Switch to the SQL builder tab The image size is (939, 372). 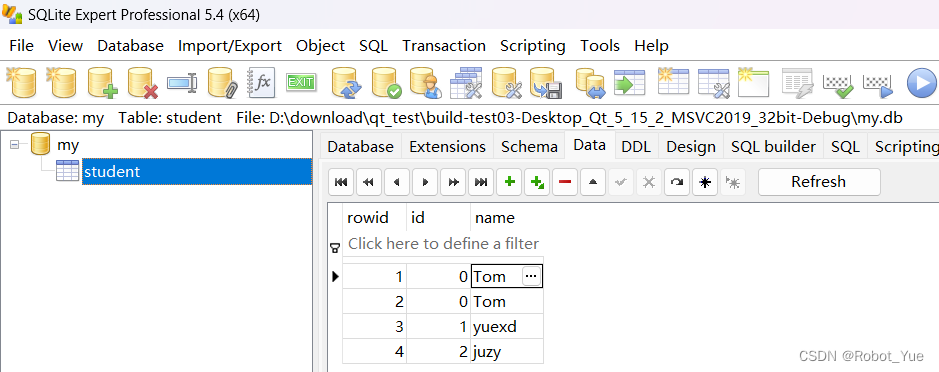coord(774,147)
